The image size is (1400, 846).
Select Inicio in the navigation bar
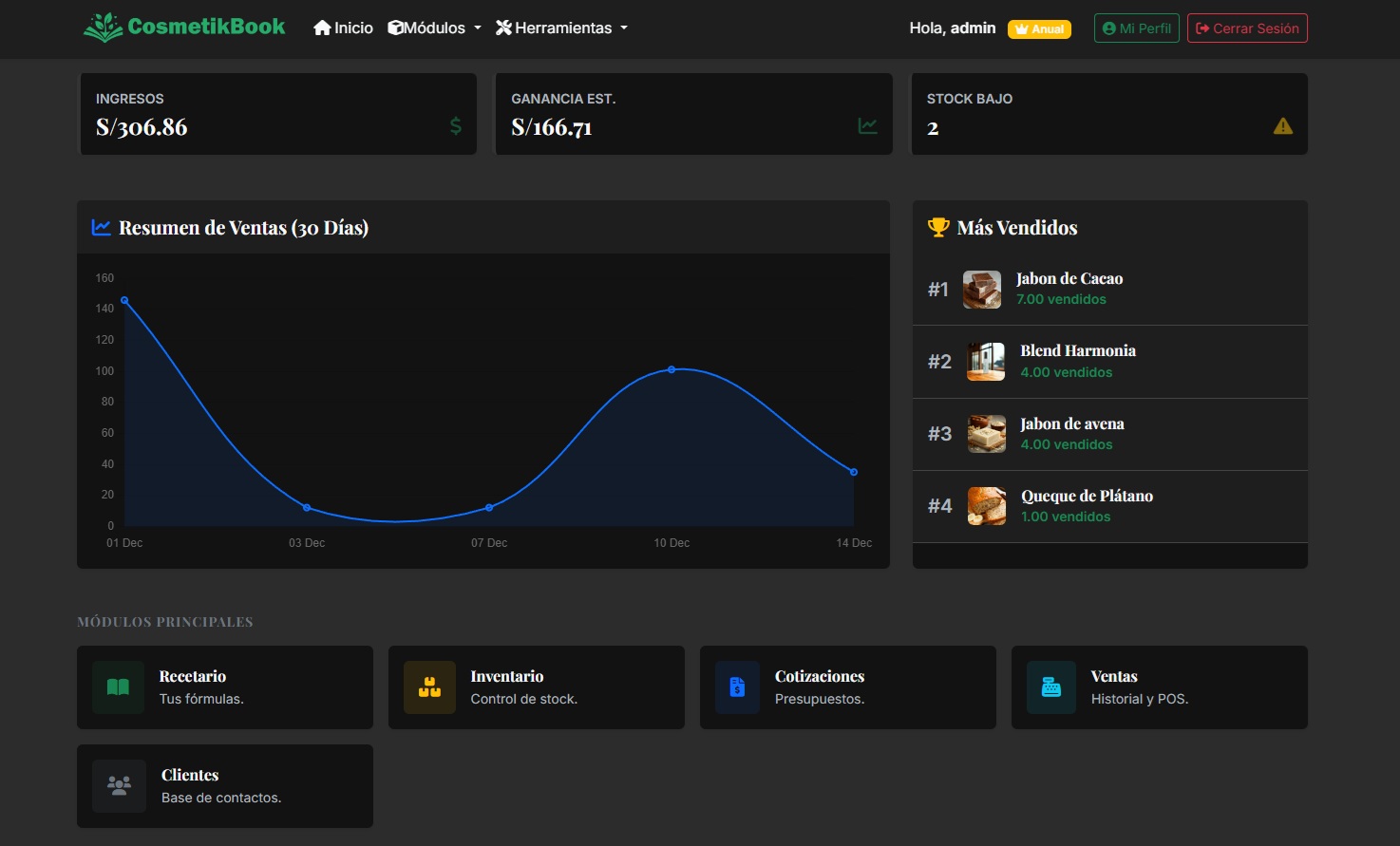click(x=343, y=28)
